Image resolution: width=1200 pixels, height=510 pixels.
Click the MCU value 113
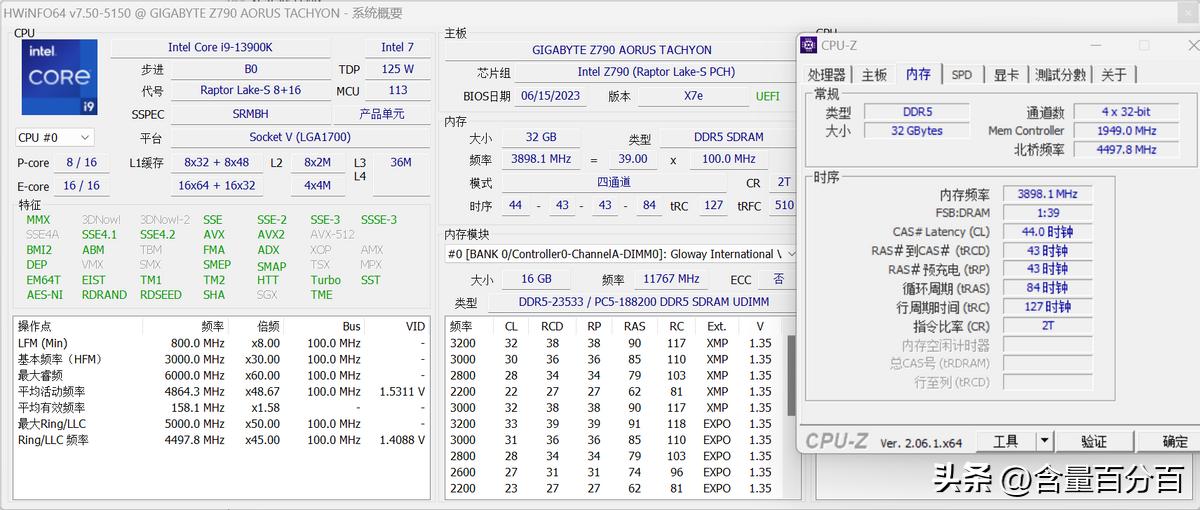[398, 90]
